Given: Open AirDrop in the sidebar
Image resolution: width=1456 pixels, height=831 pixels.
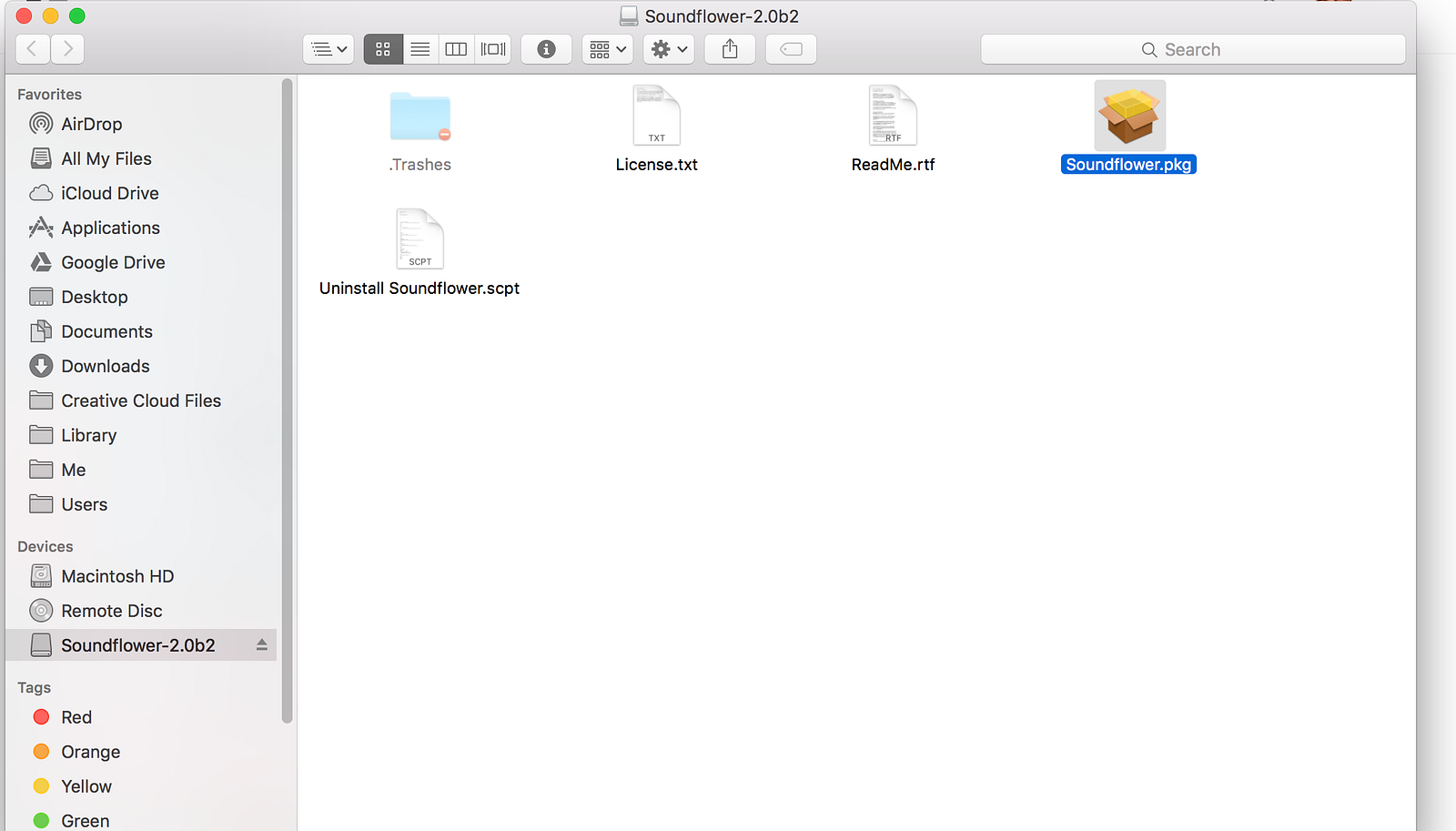Looking at the screenshot, I should pyautogui.click(x=141, y=124).
